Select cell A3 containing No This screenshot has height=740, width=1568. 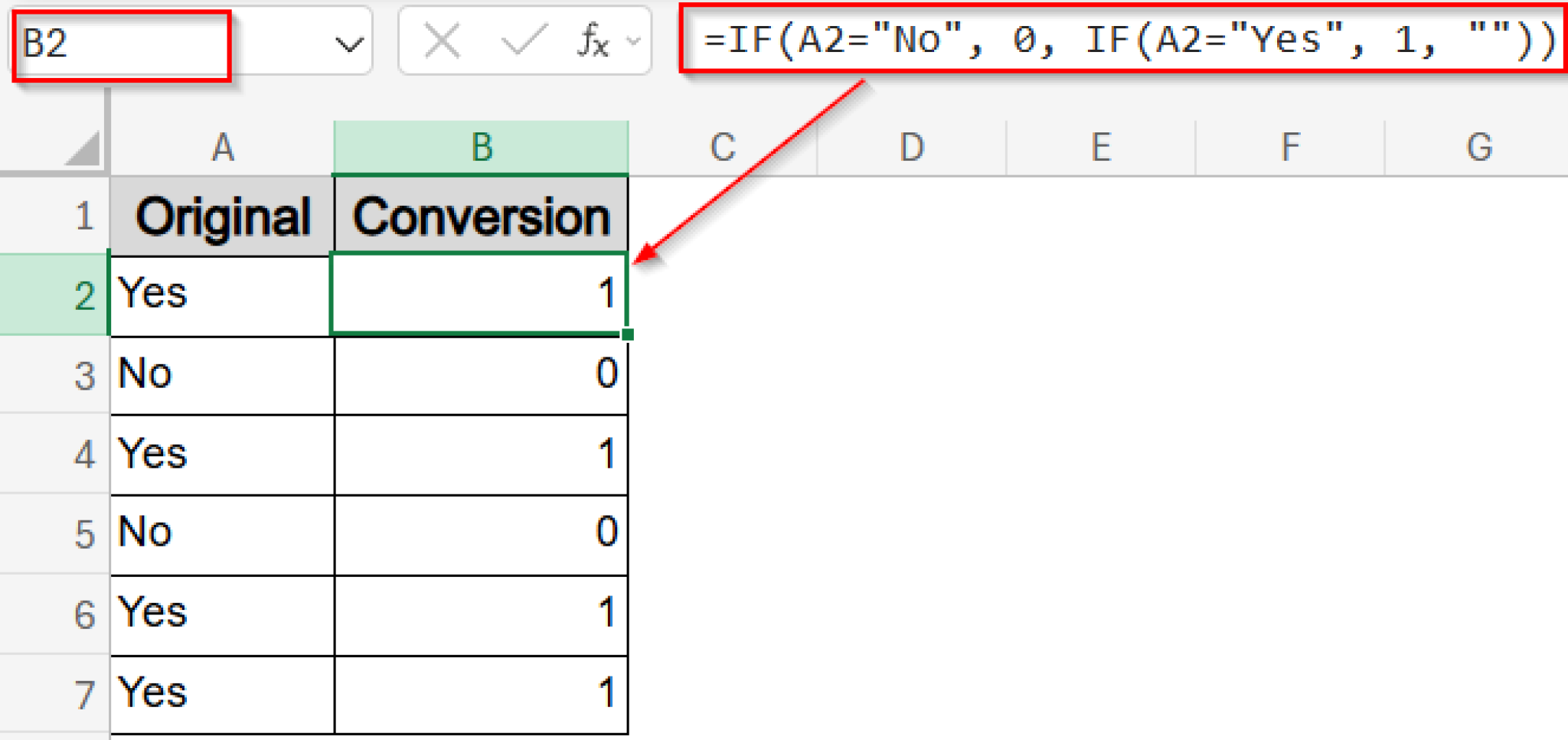coord(222,374)
